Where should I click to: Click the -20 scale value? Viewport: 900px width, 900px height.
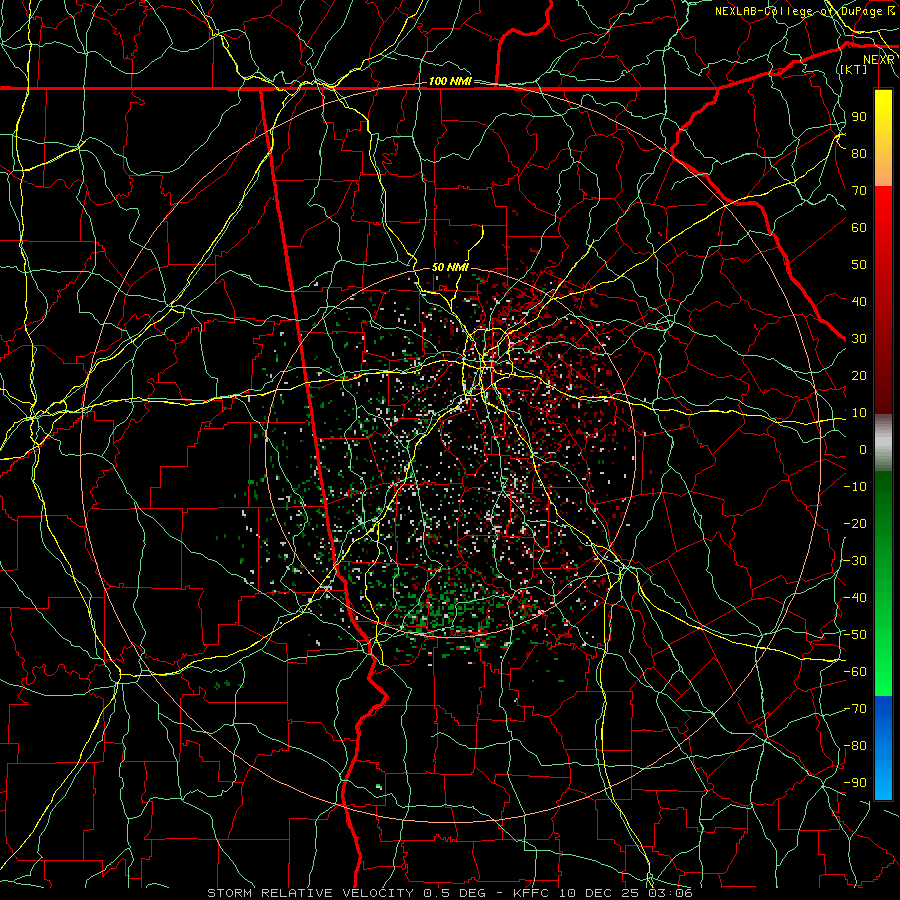coord(855,523)
